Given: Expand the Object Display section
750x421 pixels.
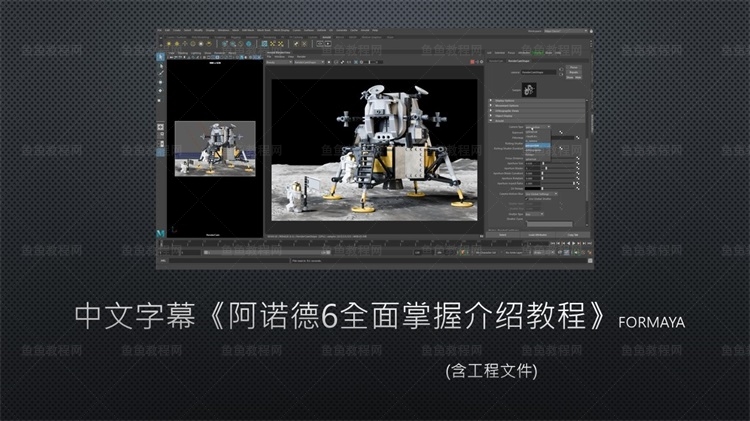Looking at the screenshot, I should 536,116.
